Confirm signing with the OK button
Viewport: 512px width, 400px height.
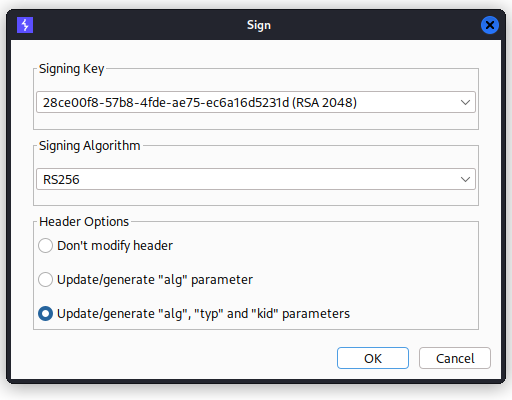pos(373,358)
